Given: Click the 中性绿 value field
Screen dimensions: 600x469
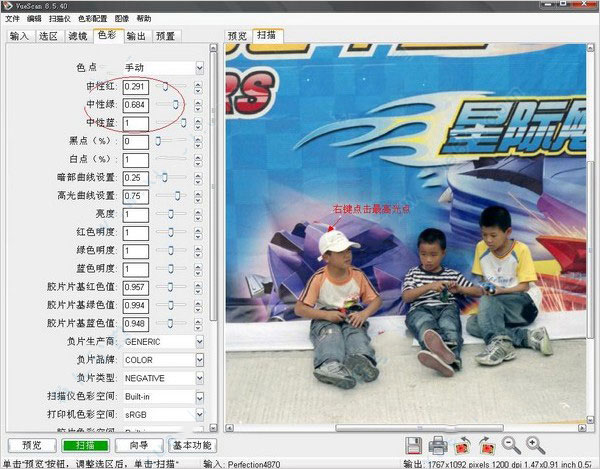Looking at the screenshot, I should point(135,105).
